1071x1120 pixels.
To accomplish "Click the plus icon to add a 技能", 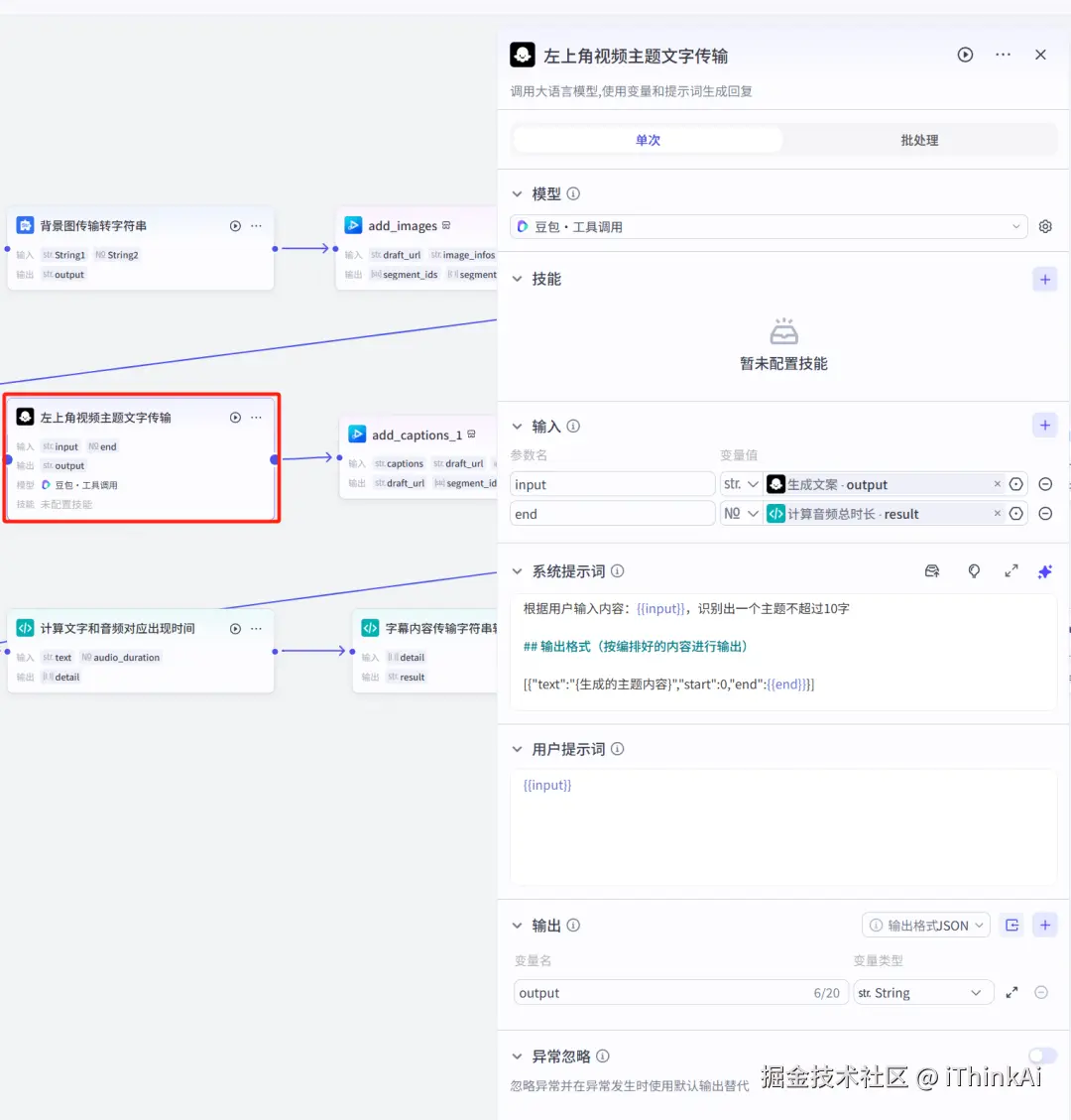I will 1044,279.
